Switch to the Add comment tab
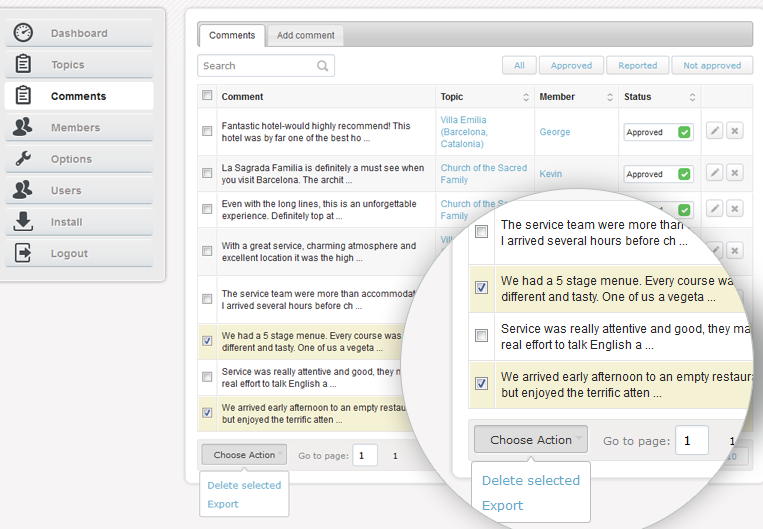The image size is (763, 529). tap(306, 35)
